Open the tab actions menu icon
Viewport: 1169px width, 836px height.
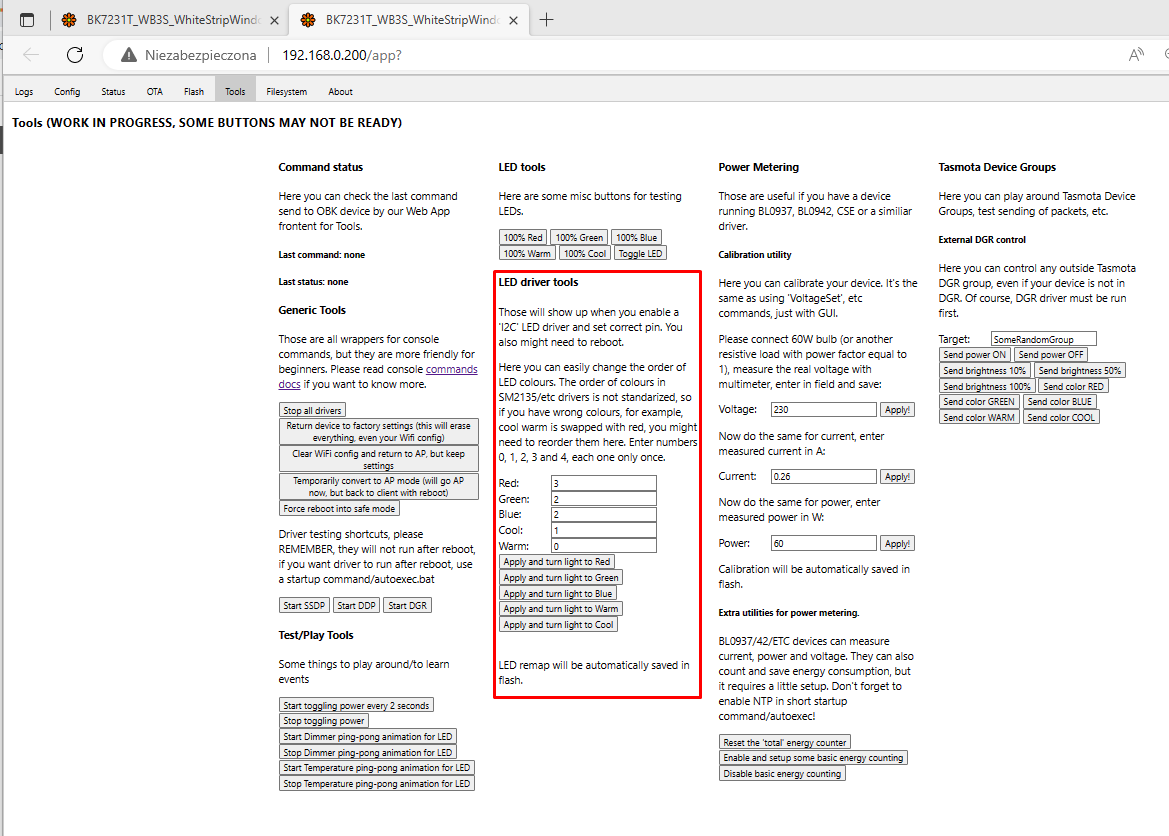[27, 20]
